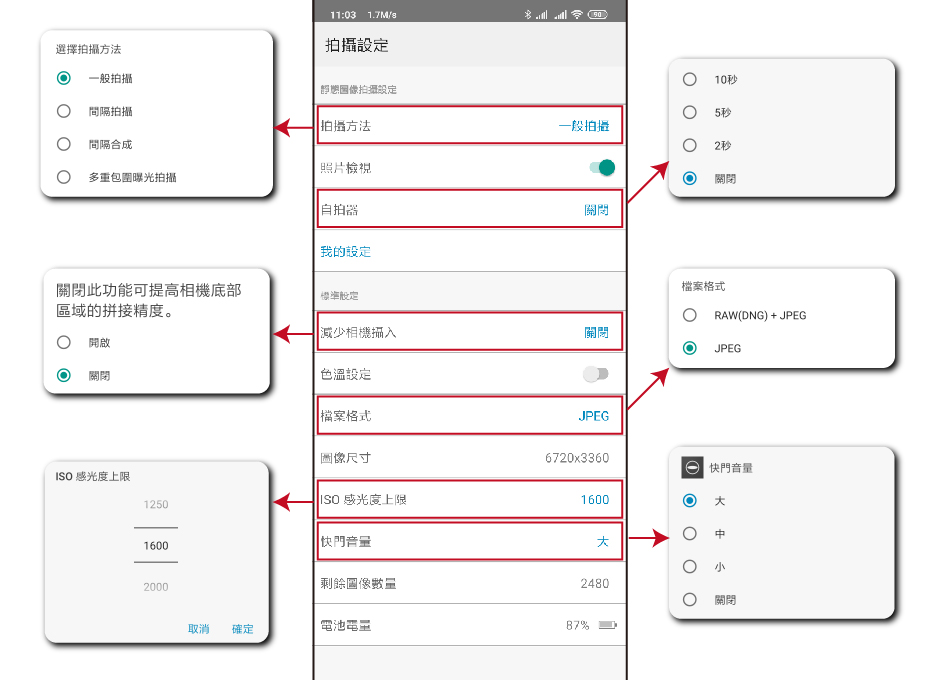This screenshot has height=680, width=940.
Task: Click the battery icon beside 87%
Action: [607, 625]
